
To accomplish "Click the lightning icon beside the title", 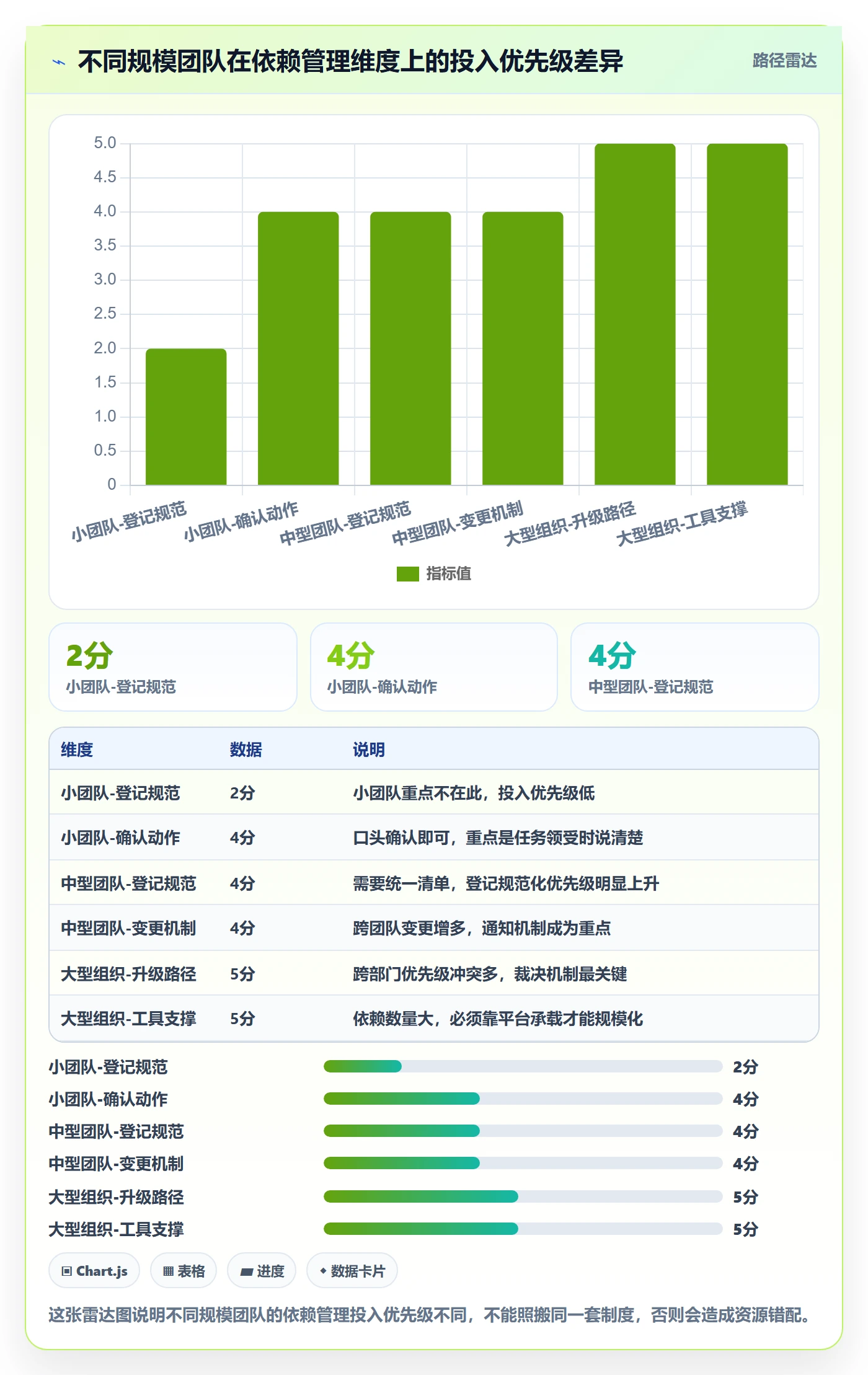I will click(x=59, y=61).
